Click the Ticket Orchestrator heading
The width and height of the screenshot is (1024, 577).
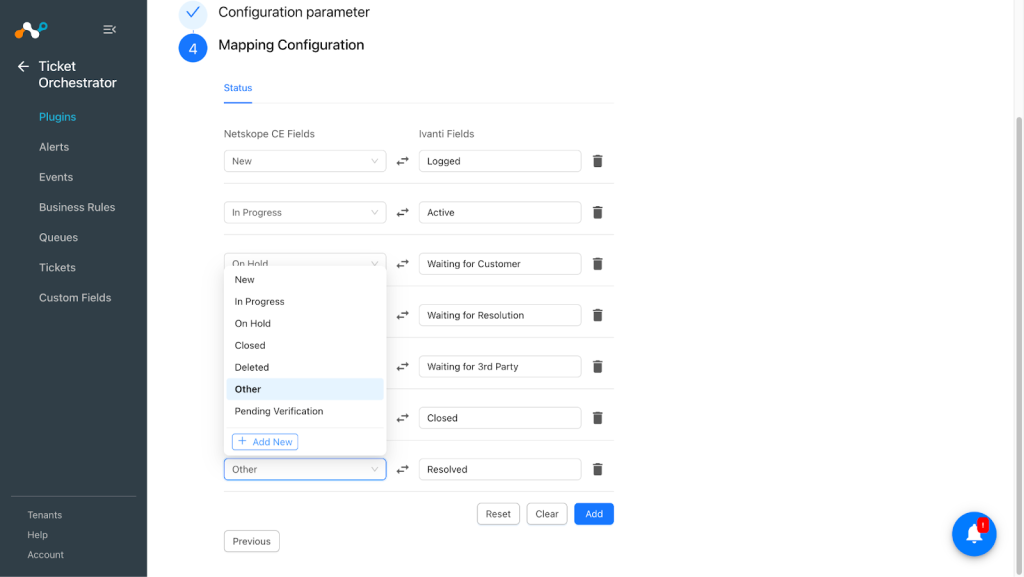pyautogui.click(x=77, y=74)
